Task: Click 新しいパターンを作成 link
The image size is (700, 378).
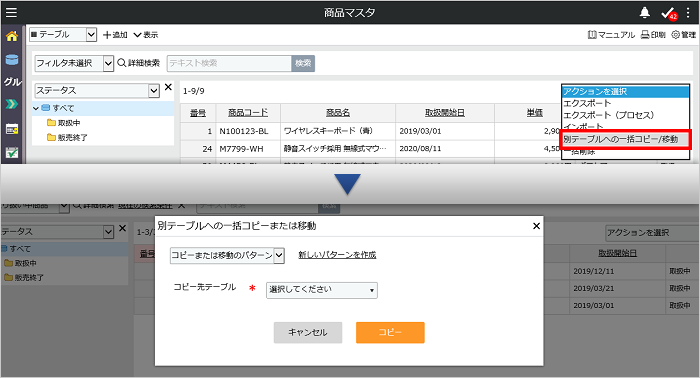Action: [x=337, y=255]
